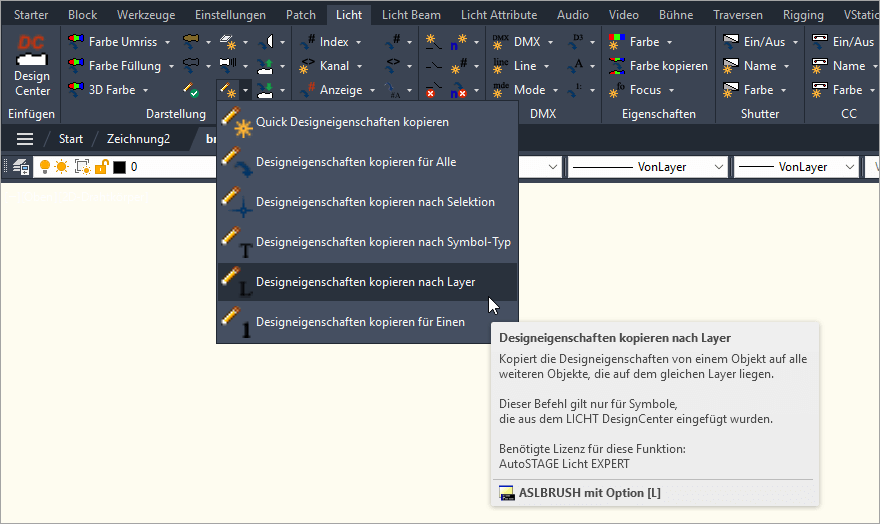Open the layer properties manager icon
The image size is (880, 524).
pos(21,167)
